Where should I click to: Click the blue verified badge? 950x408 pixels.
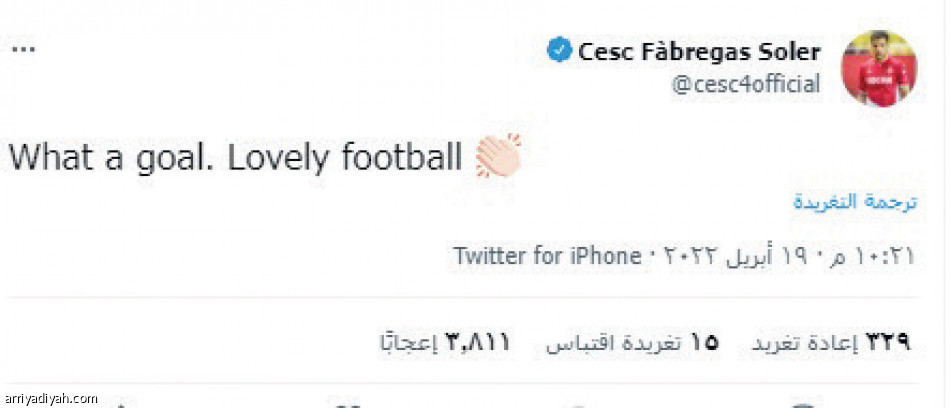tap(559, 51)
